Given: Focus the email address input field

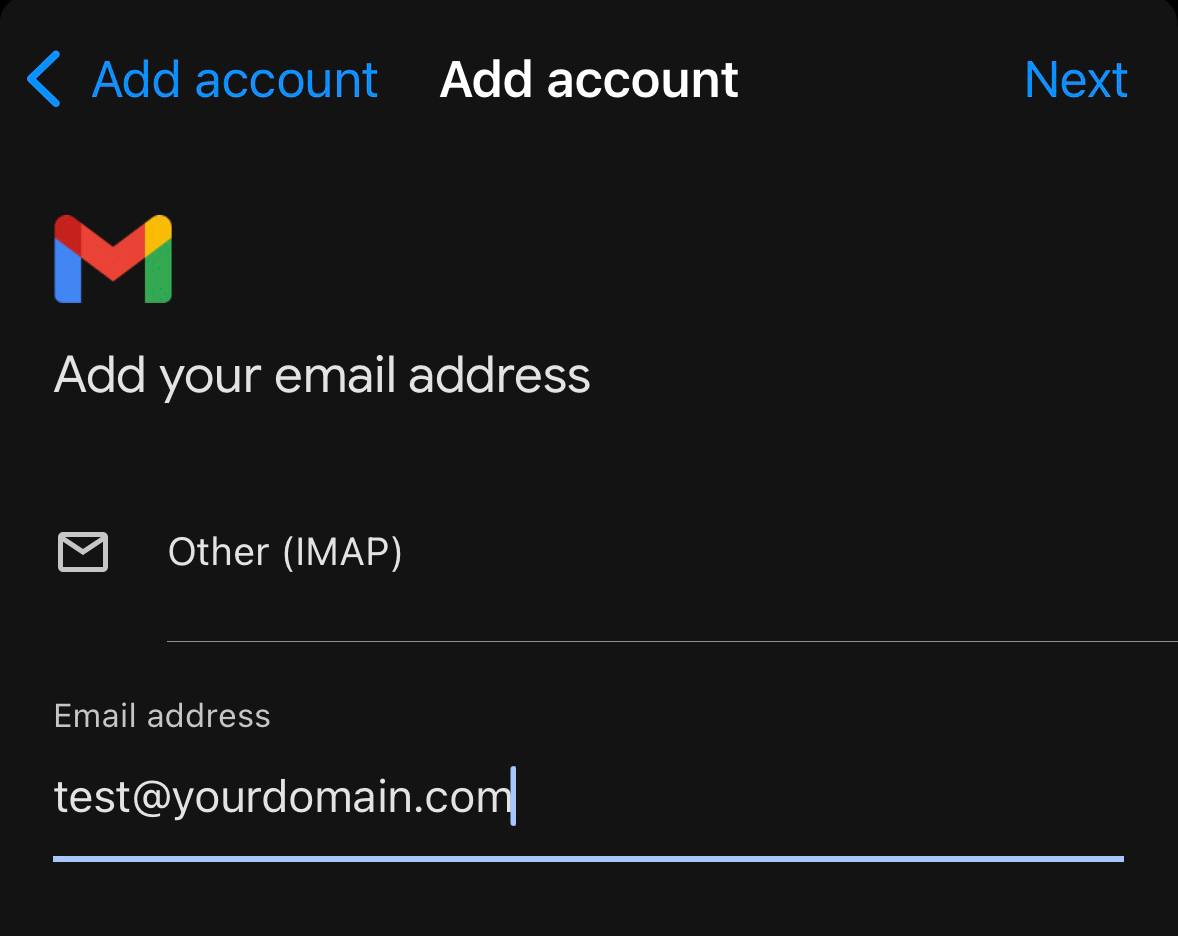Looking at the screenshot, I should coord(588,798).
